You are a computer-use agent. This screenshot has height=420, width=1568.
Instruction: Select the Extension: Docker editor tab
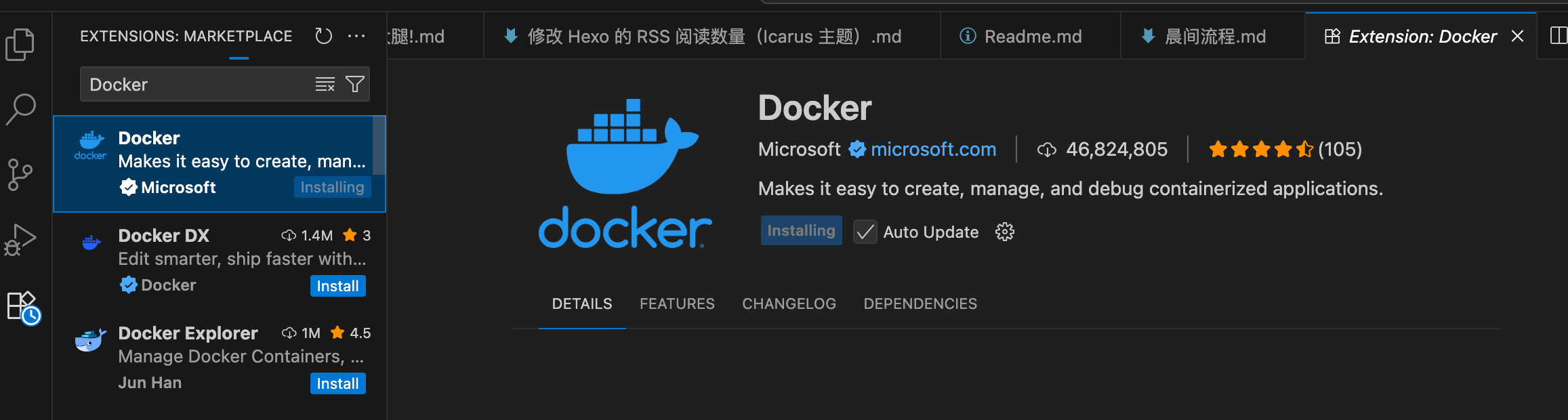(x=1422, y=36)
